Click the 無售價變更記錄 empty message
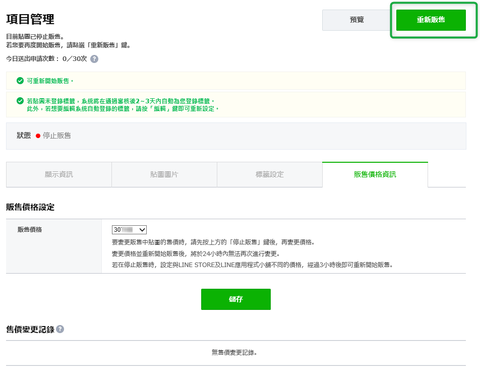480x386 pixels. click(234, 352)
